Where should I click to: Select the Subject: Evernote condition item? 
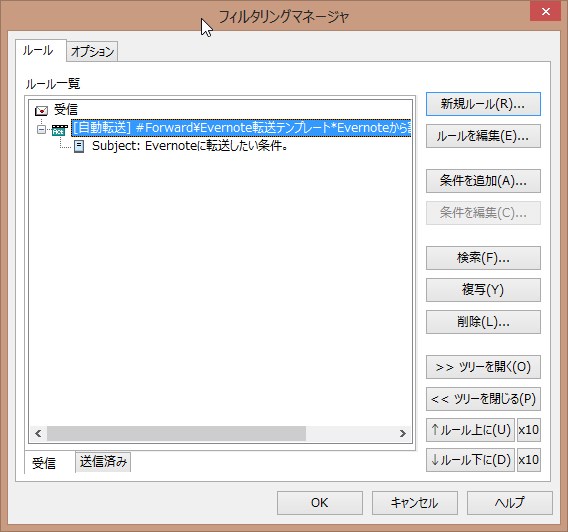(x=190, y=146)
